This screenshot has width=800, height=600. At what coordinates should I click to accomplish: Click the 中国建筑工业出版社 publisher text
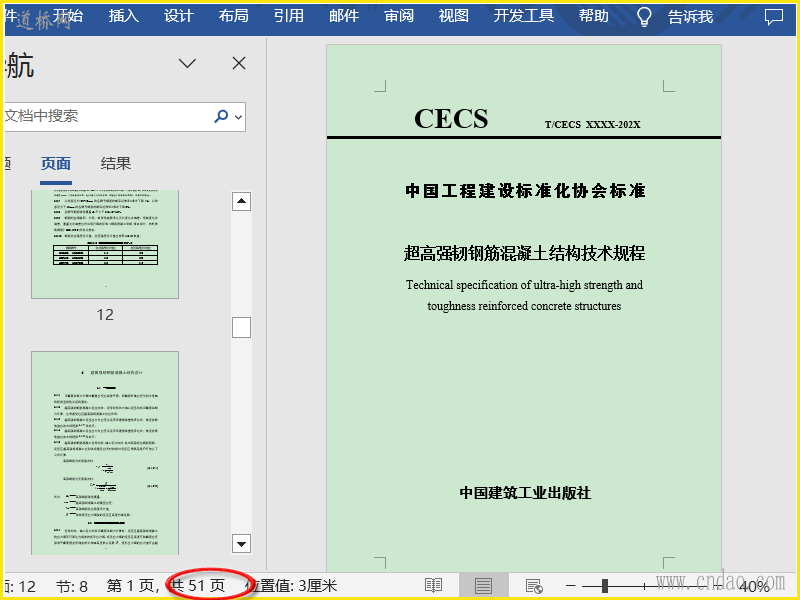pyautogui.click(x=525, y=492)
